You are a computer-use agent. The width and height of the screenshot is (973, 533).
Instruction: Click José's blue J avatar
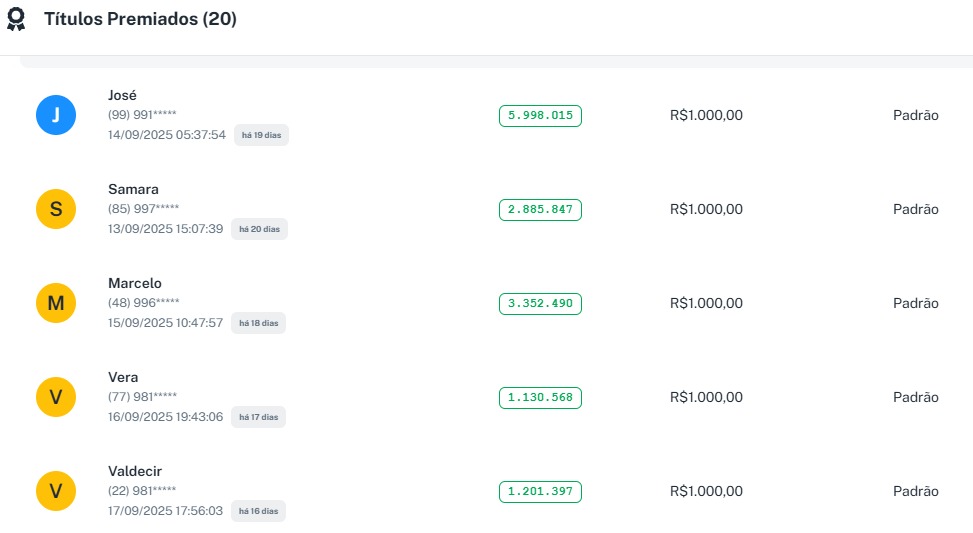pyautogui.click(x=56, y=115)
